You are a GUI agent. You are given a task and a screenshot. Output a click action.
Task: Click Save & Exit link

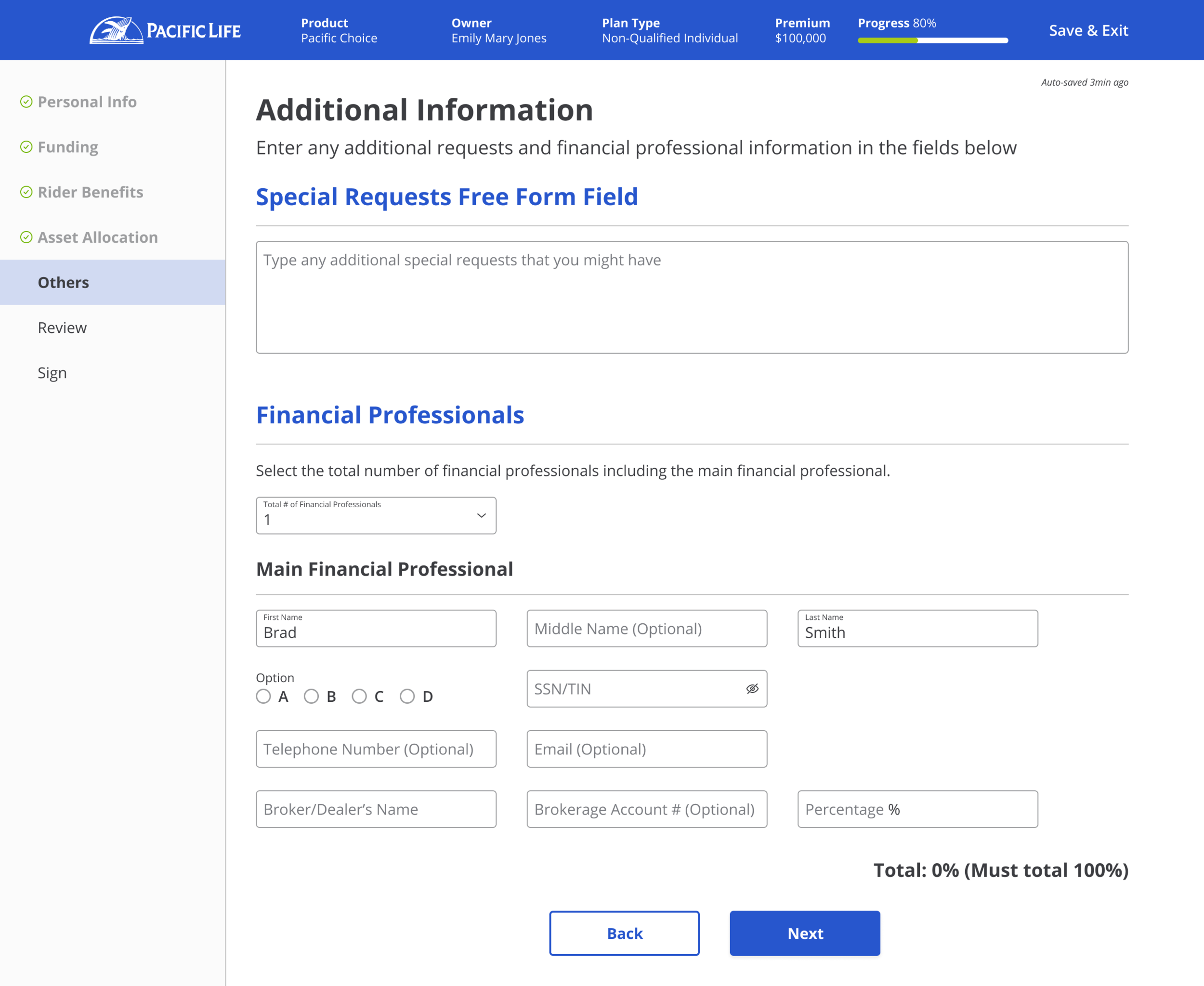[x=1088, y=30]
